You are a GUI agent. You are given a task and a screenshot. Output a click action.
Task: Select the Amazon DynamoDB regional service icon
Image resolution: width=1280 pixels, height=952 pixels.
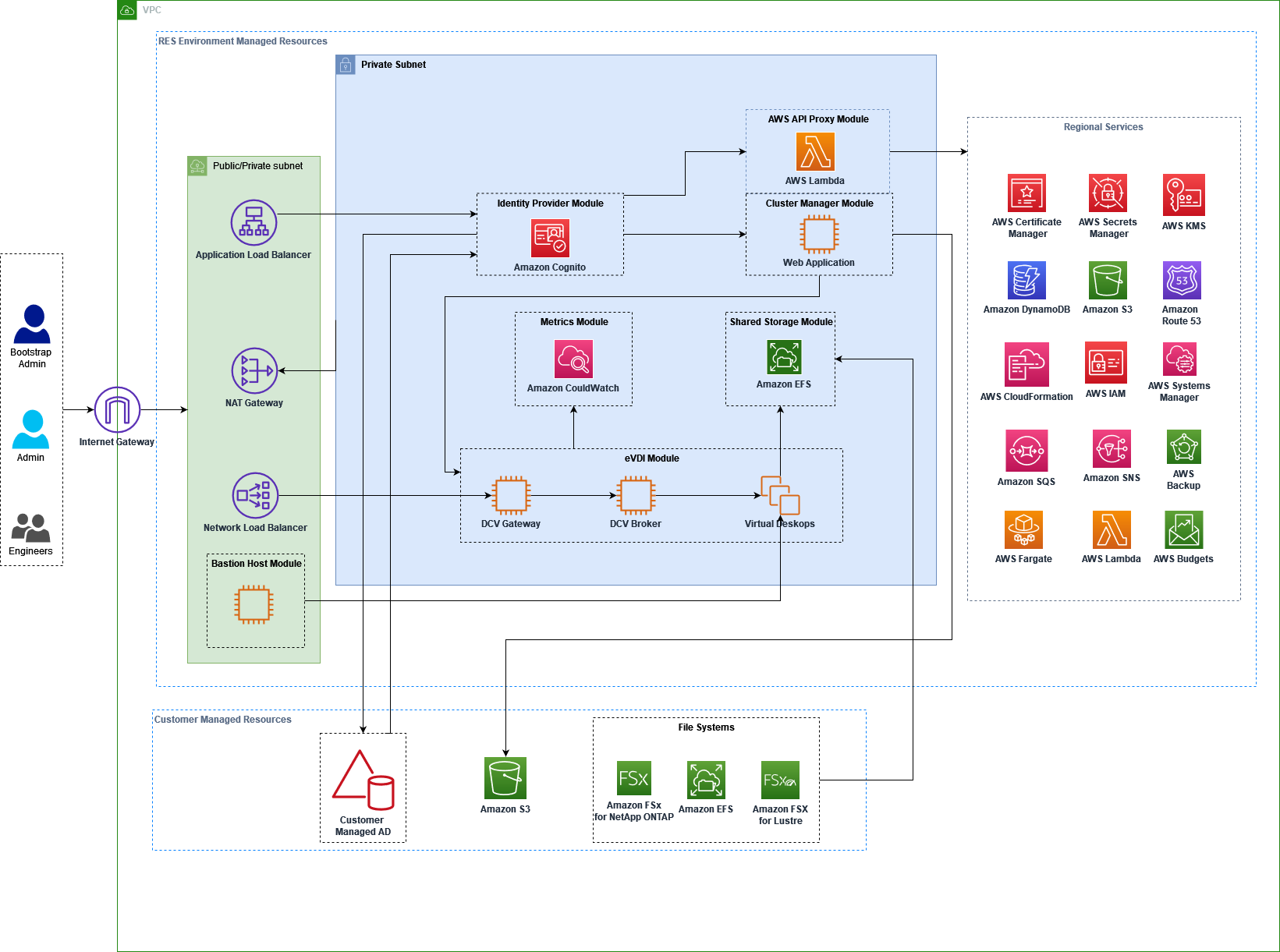click(x=1026, y=279)
